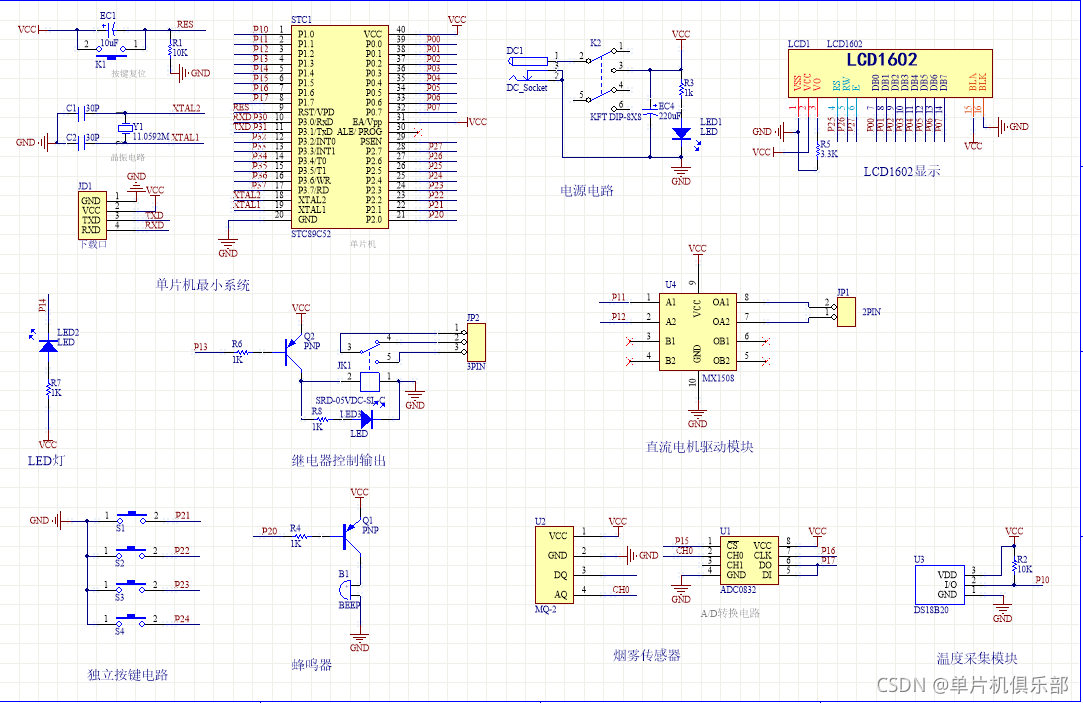Image resolution: width=1083 pixels, height=703 pixels.
Task: Click the '蜂鸣器' section title
Action: [x=312, y=665]
